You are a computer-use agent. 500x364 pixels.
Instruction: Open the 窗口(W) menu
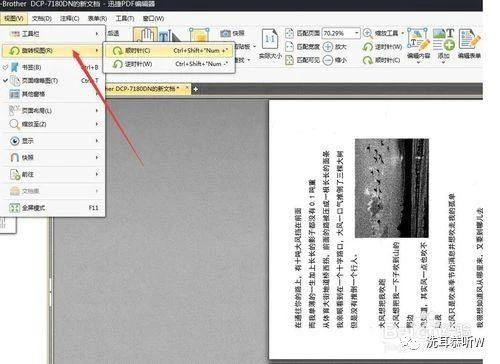point(153,18)
